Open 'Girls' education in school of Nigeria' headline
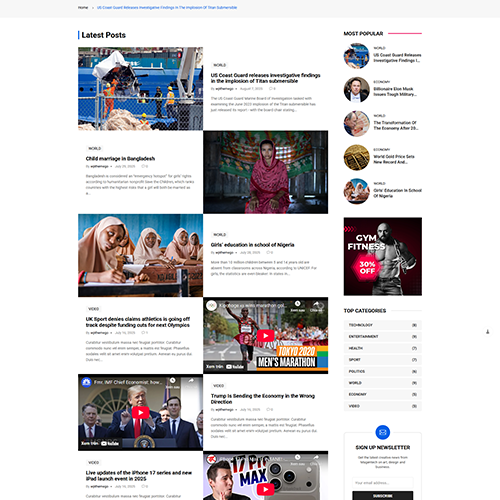The height and width of the screenshot is (500, 500). point(252,245)
